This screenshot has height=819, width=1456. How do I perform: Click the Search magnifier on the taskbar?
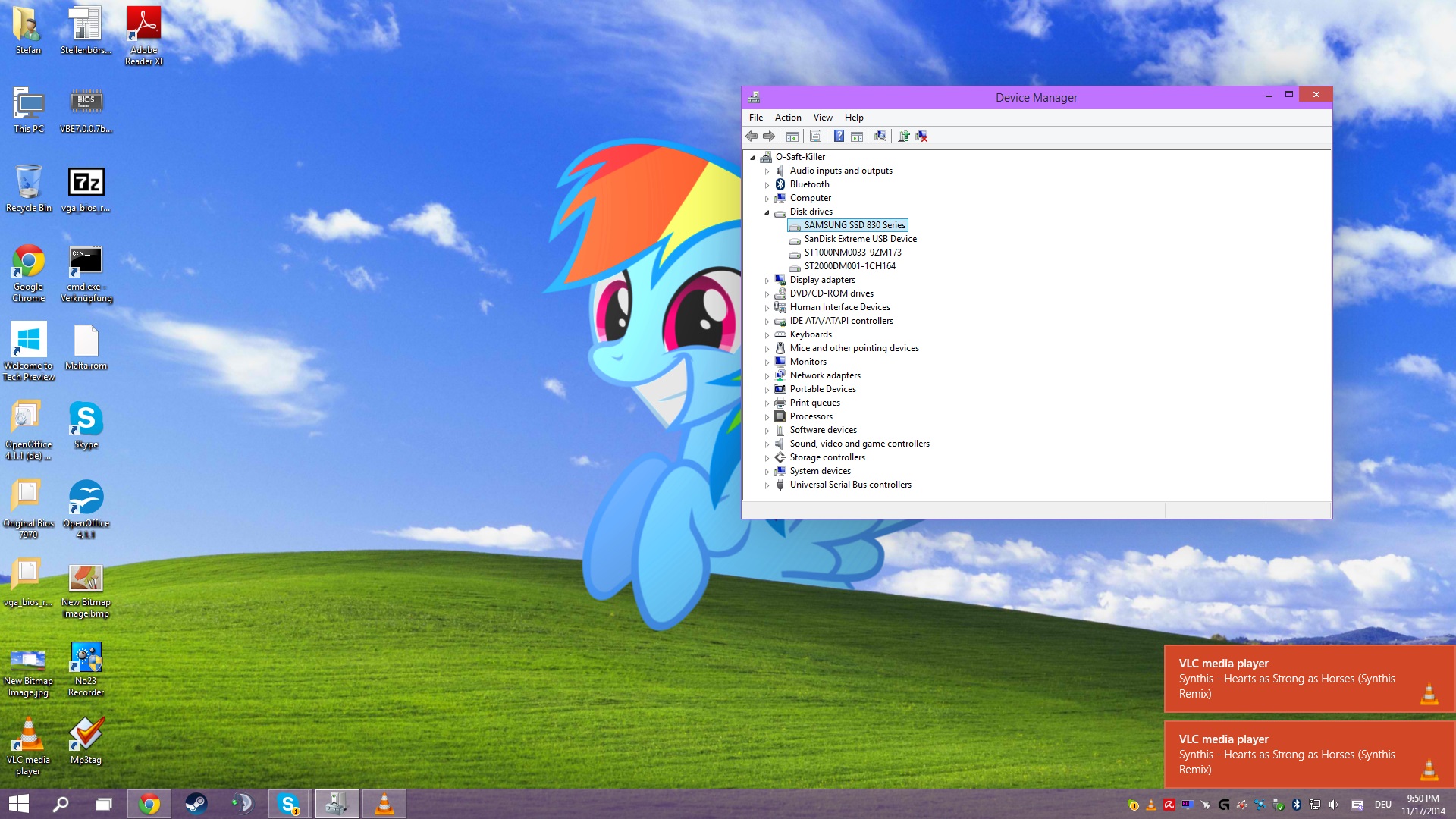61,804
